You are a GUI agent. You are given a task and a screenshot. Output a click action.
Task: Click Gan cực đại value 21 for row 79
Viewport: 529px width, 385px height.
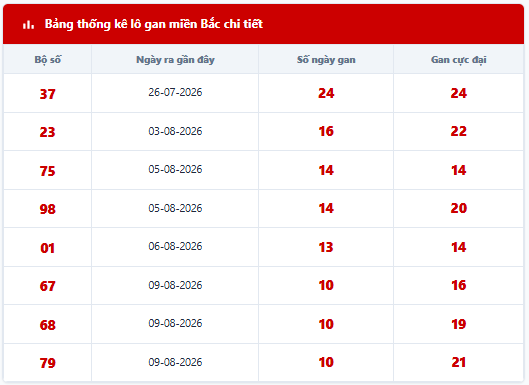tap(458, 362)
